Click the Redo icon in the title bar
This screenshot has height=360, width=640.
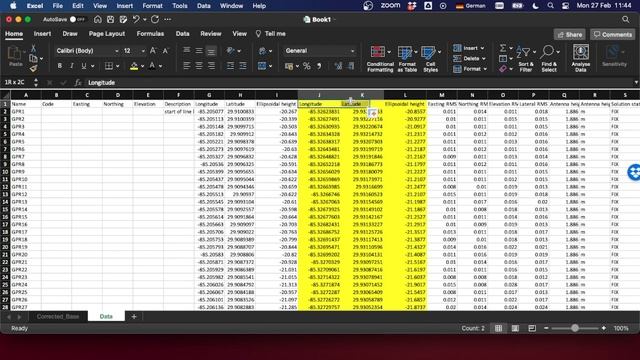pos(155,19)
